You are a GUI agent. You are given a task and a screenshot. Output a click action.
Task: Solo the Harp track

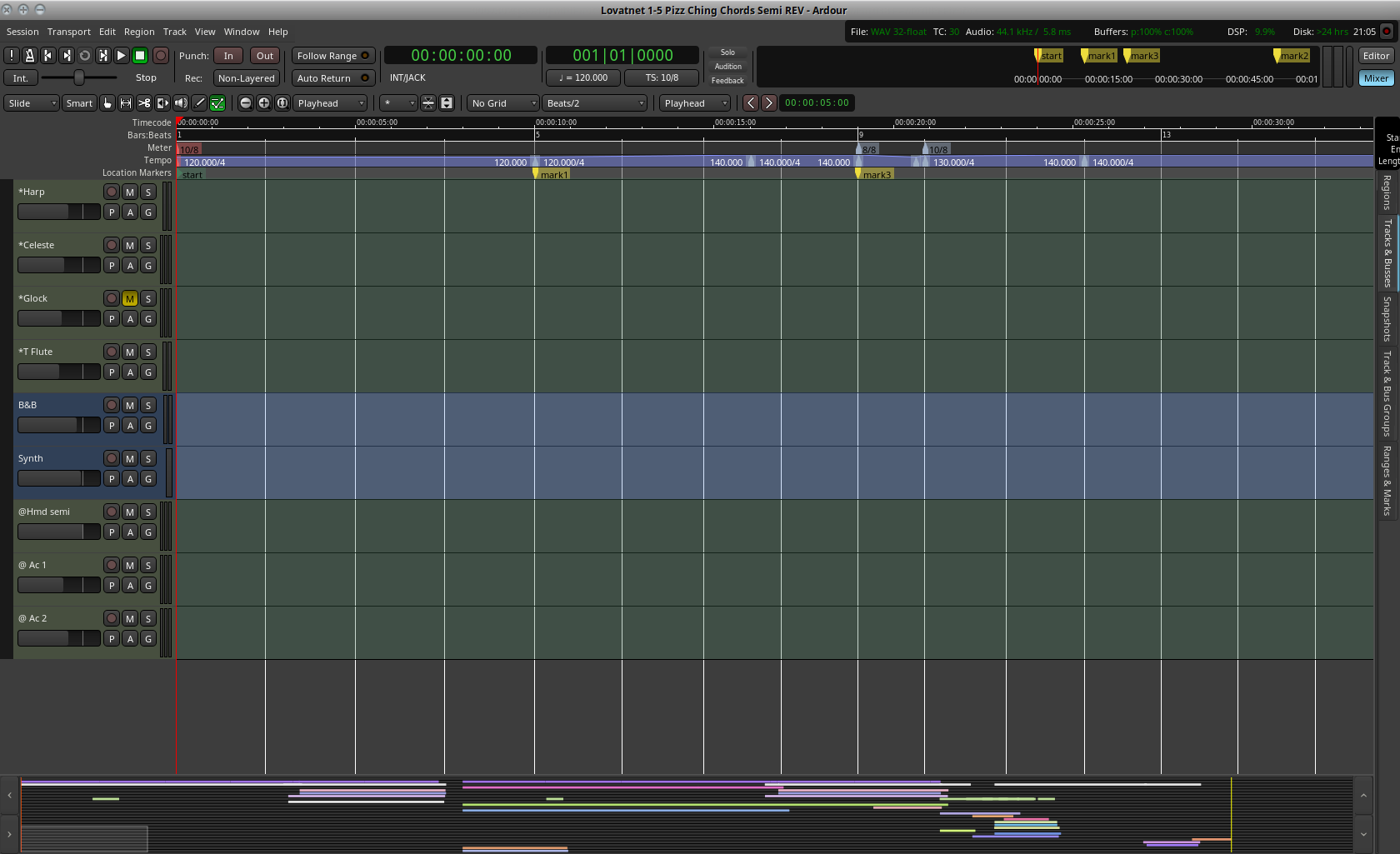click(148, 192)
